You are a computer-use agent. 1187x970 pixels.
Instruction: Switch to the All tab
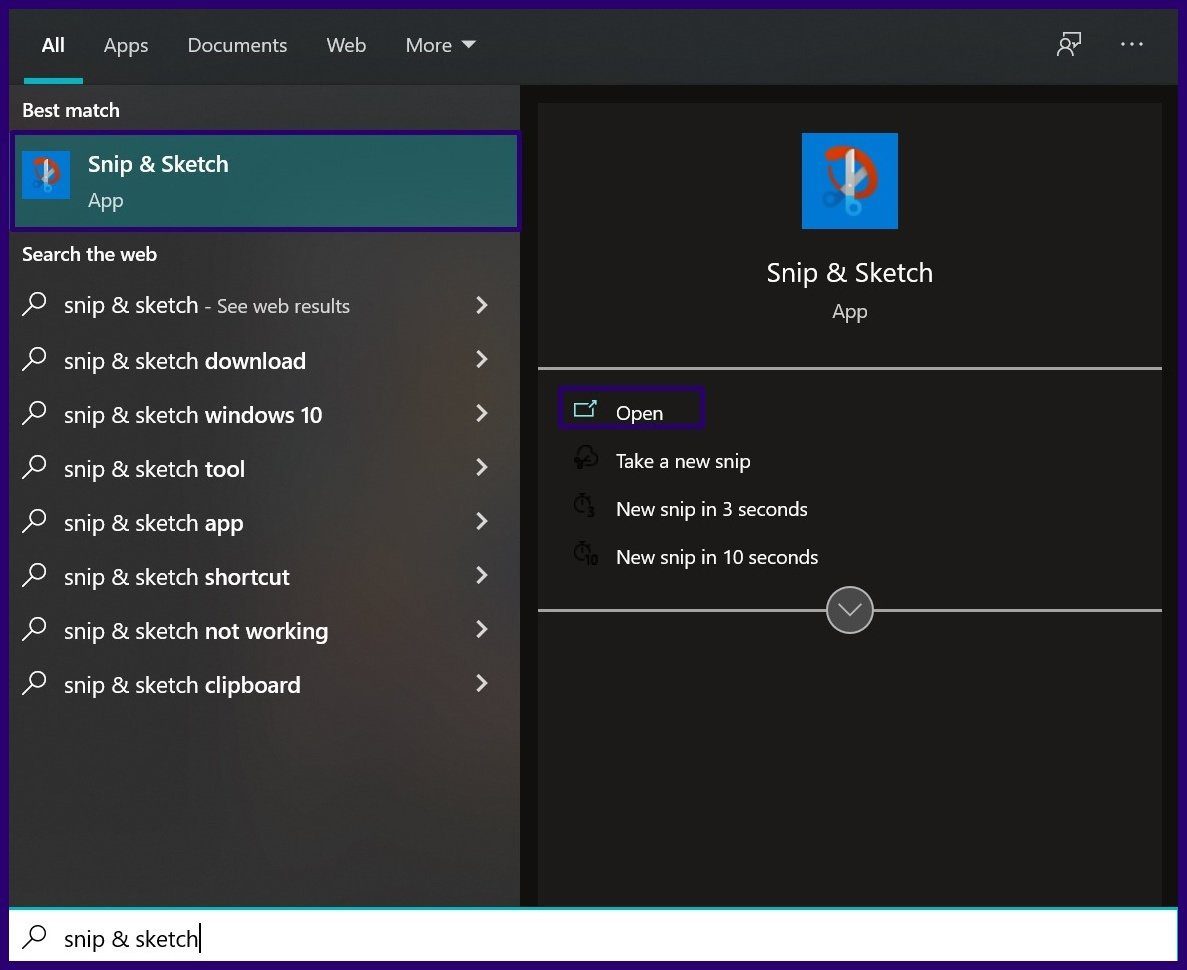[53, 45]
